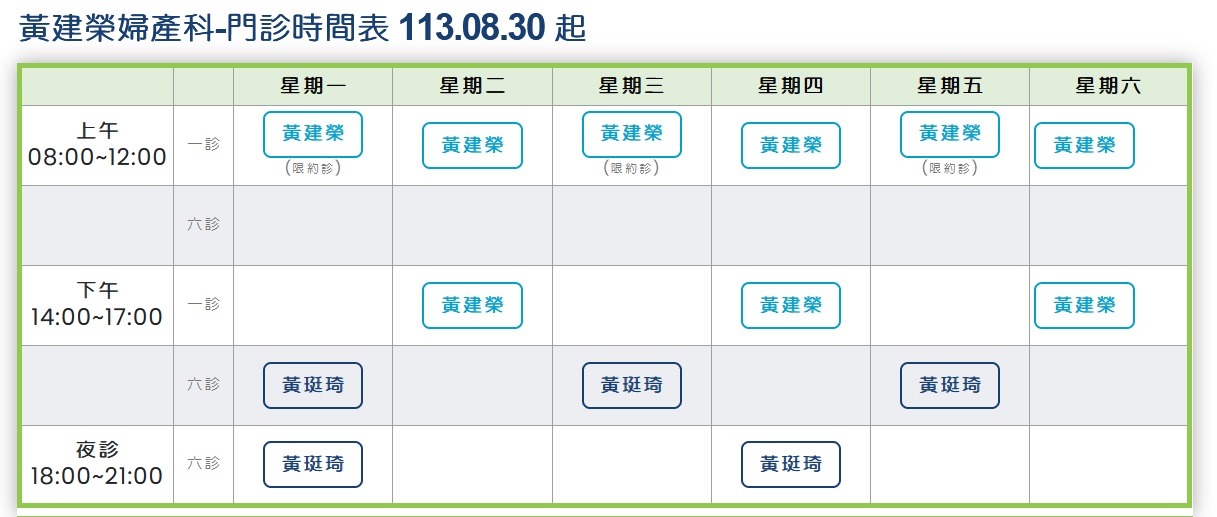This screenshot has height=517, width=1217.
Task: Click 黃建榮 in Monday morning slot
Action: [x=312, y=134]
